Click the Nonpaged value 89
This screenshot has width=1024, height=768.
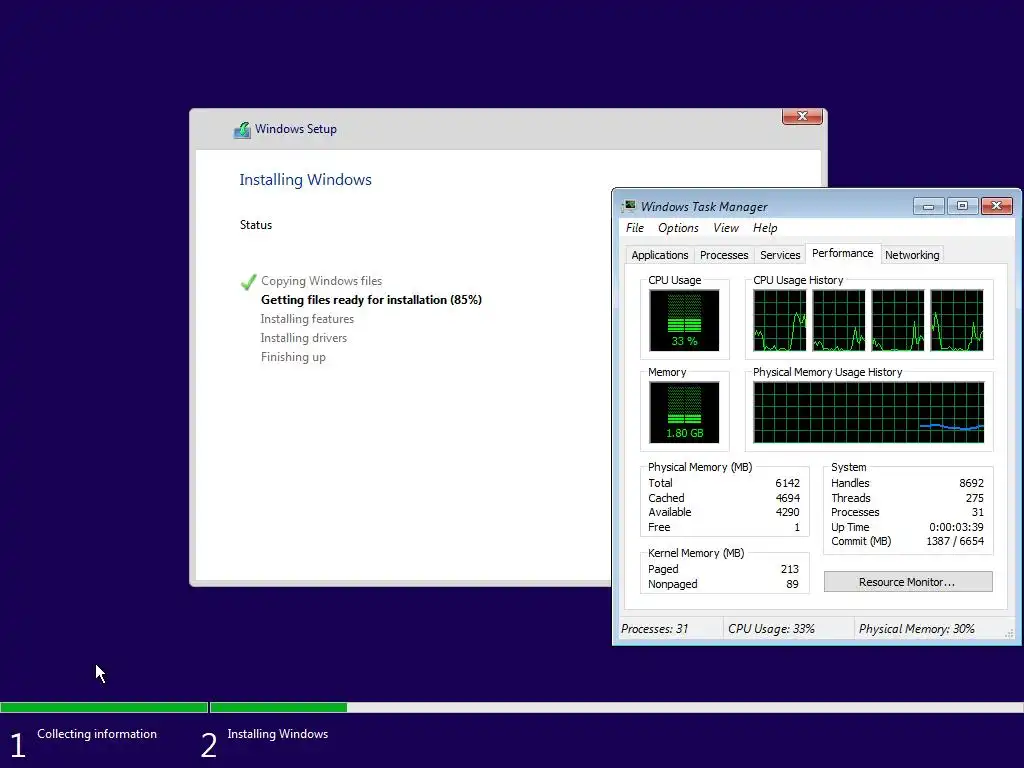792,584
